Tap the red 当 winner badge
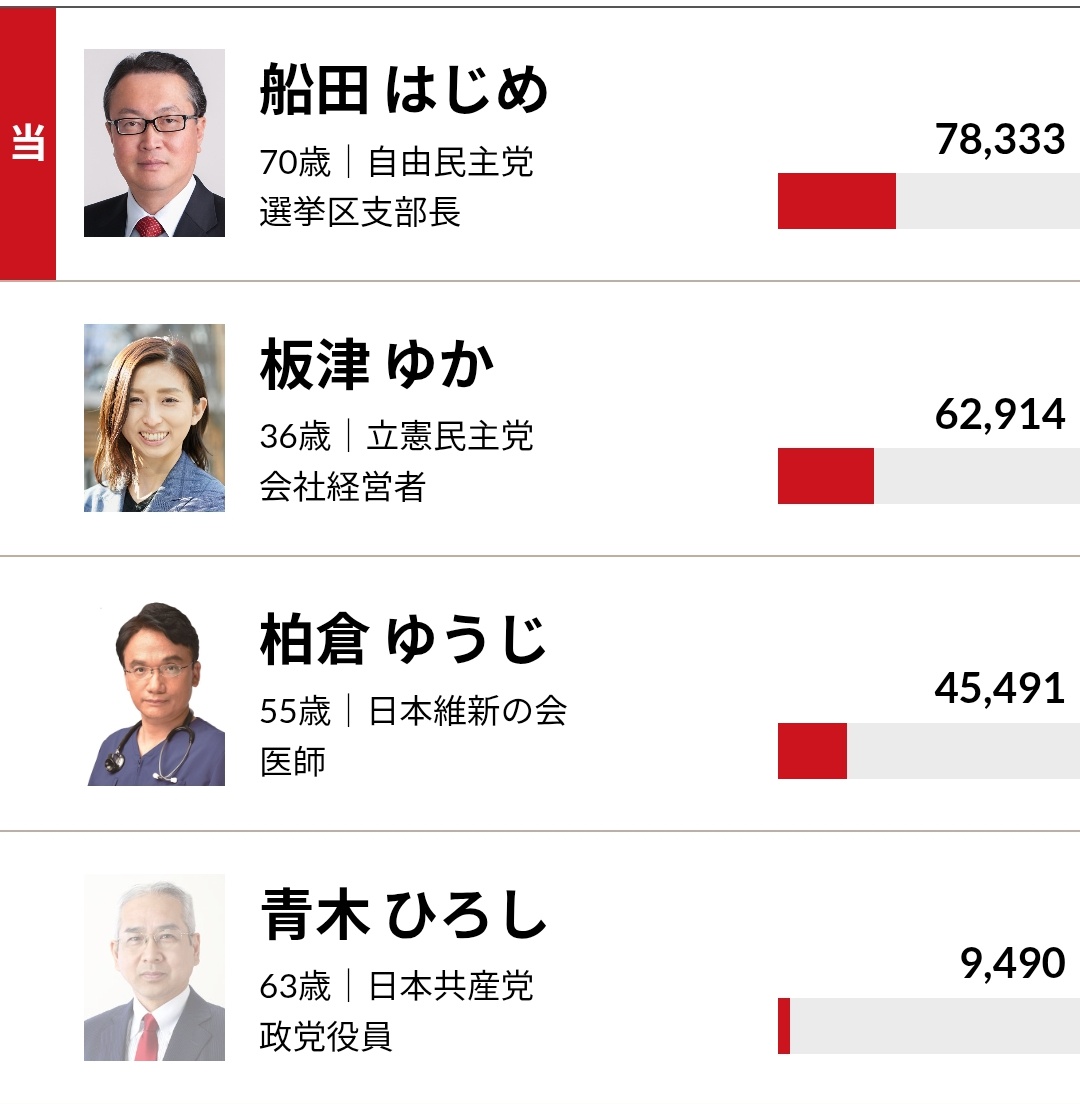The width and height of the screenshot is (1080, 1104). click(x=27, y=144)
